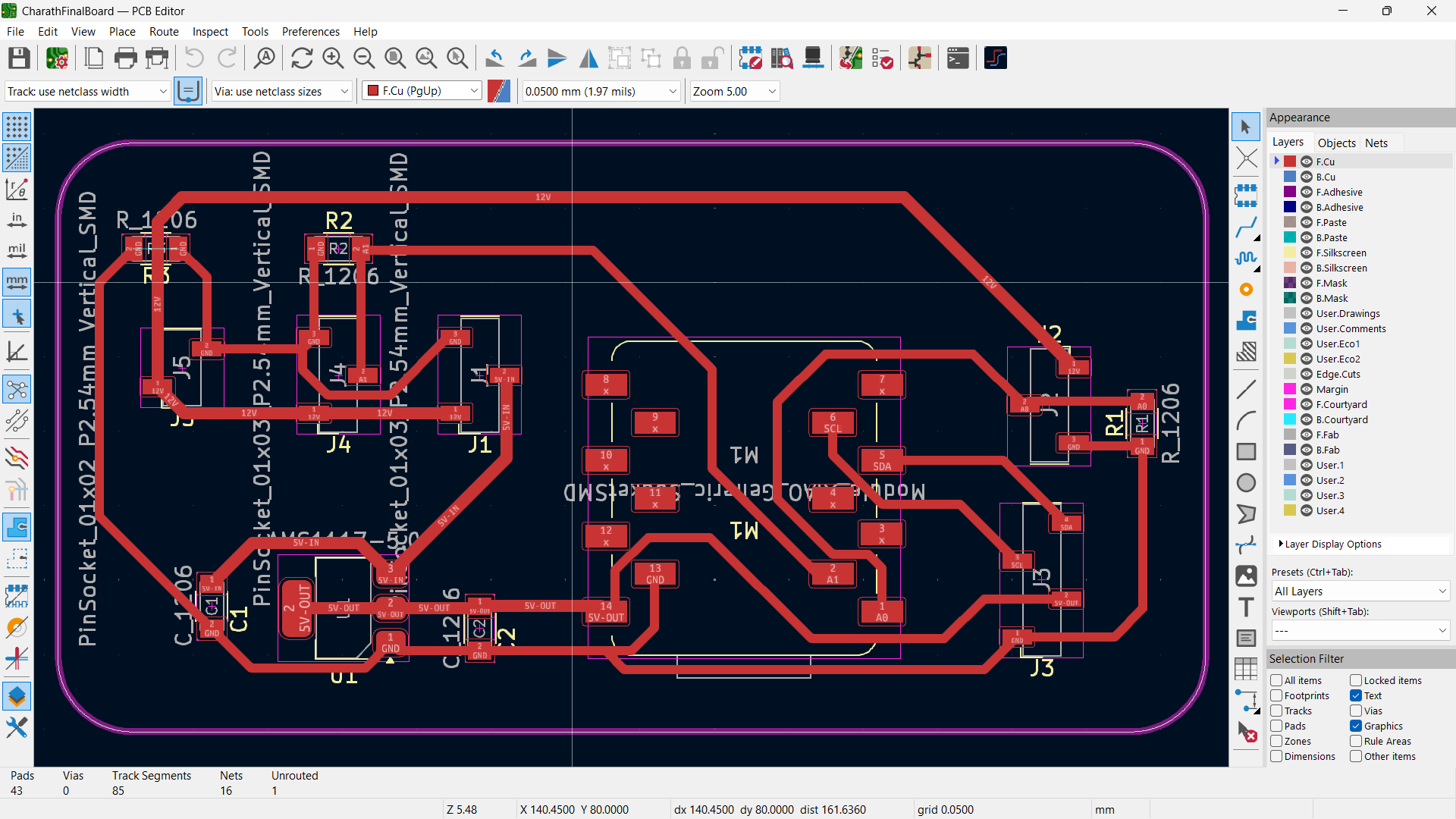Open Board Setup icon
Viewport: 1456px width, 819px height.
point(57,58)
